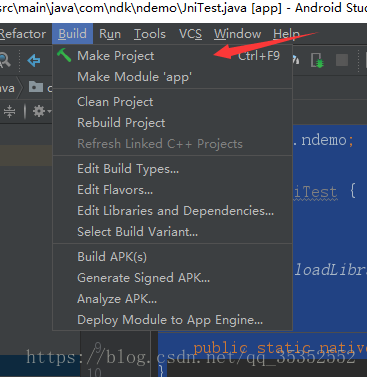Open the Window menu

[x=237, y=34]
